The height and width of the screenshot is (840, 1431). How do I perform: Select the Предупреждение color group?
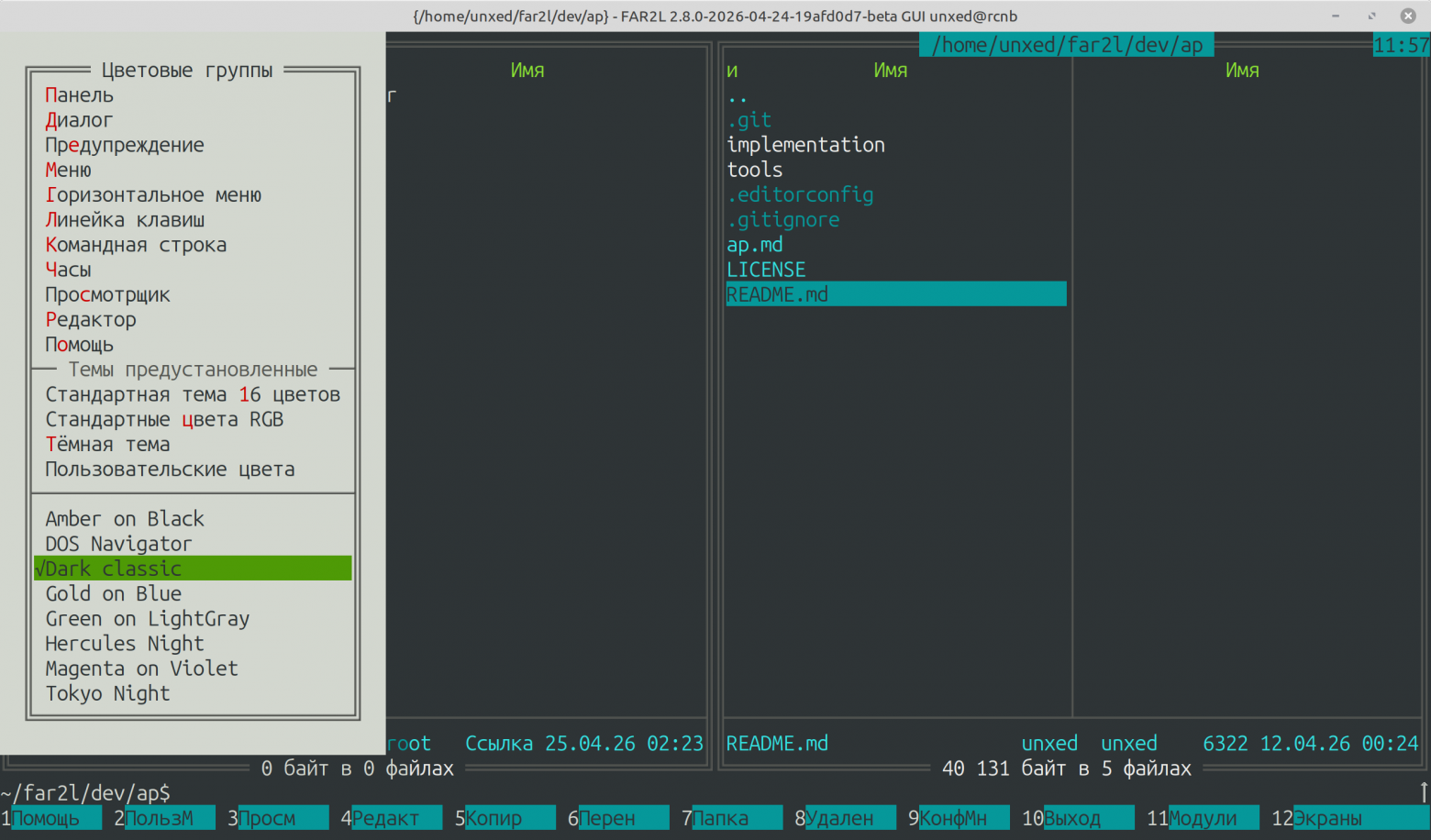(x=125, y=145)
